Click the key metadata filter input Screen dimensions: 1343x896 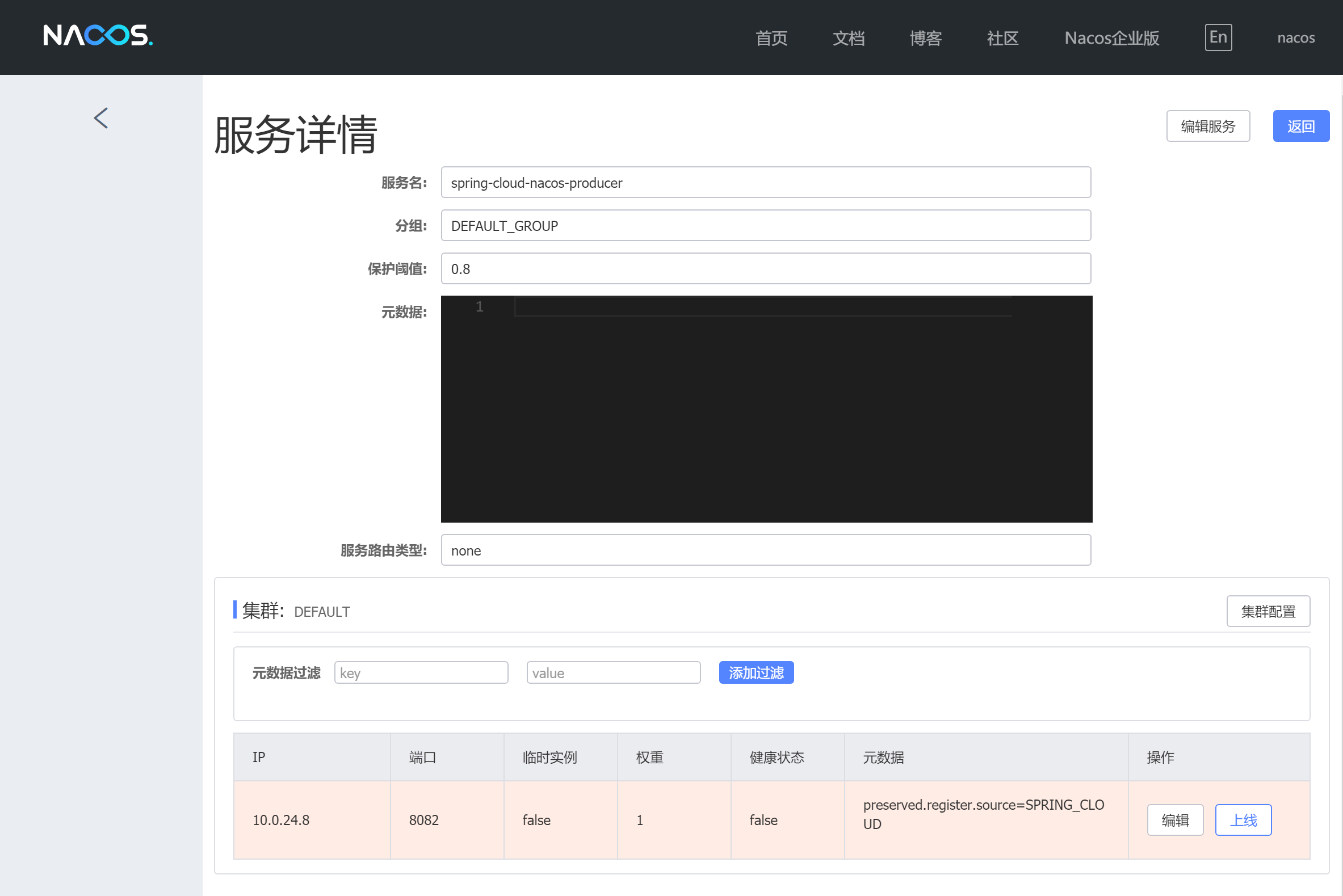click(421, 672)
